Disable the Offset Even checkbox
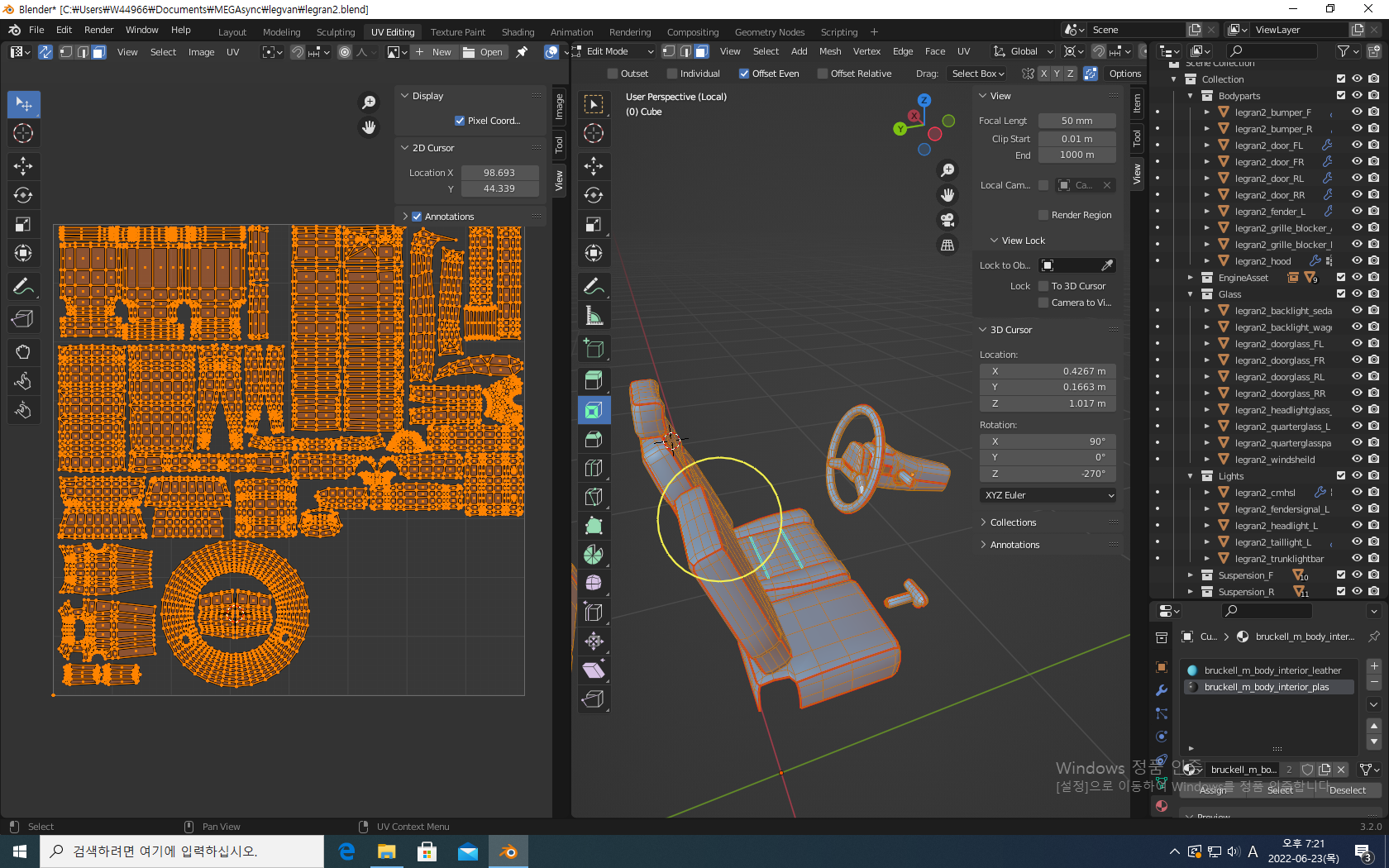Viewport: 1389px width, 868px height. [x=744, y=74]
